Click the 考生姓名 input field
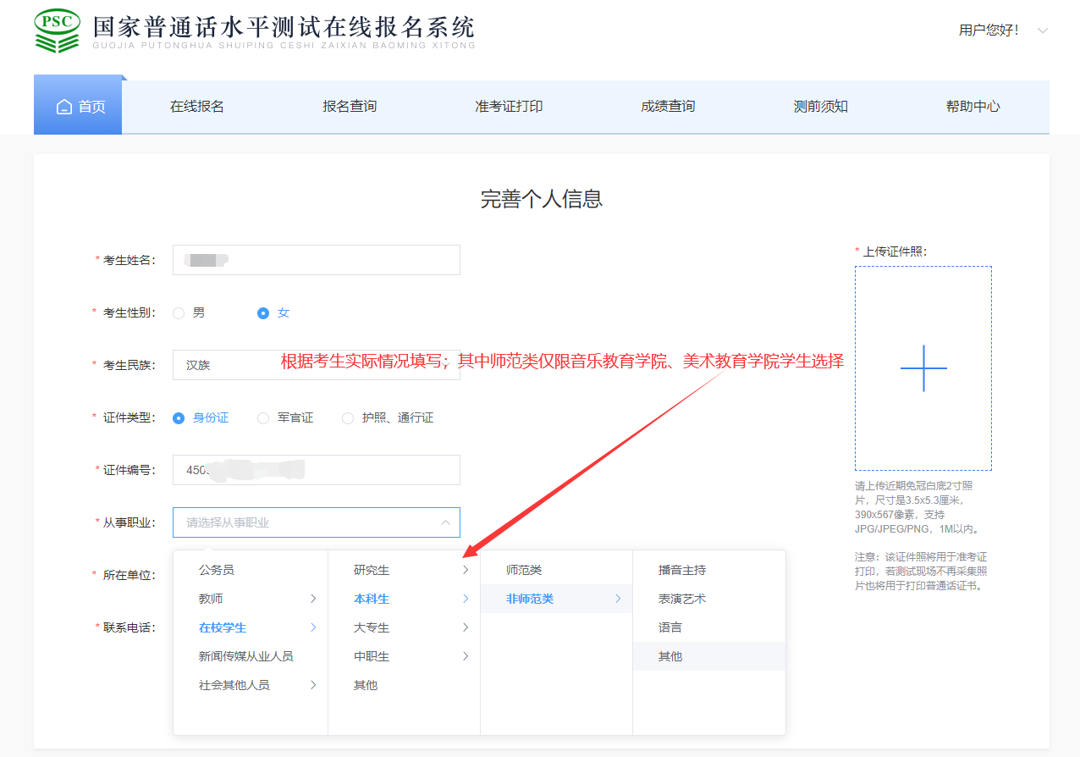 pos(316,260)
